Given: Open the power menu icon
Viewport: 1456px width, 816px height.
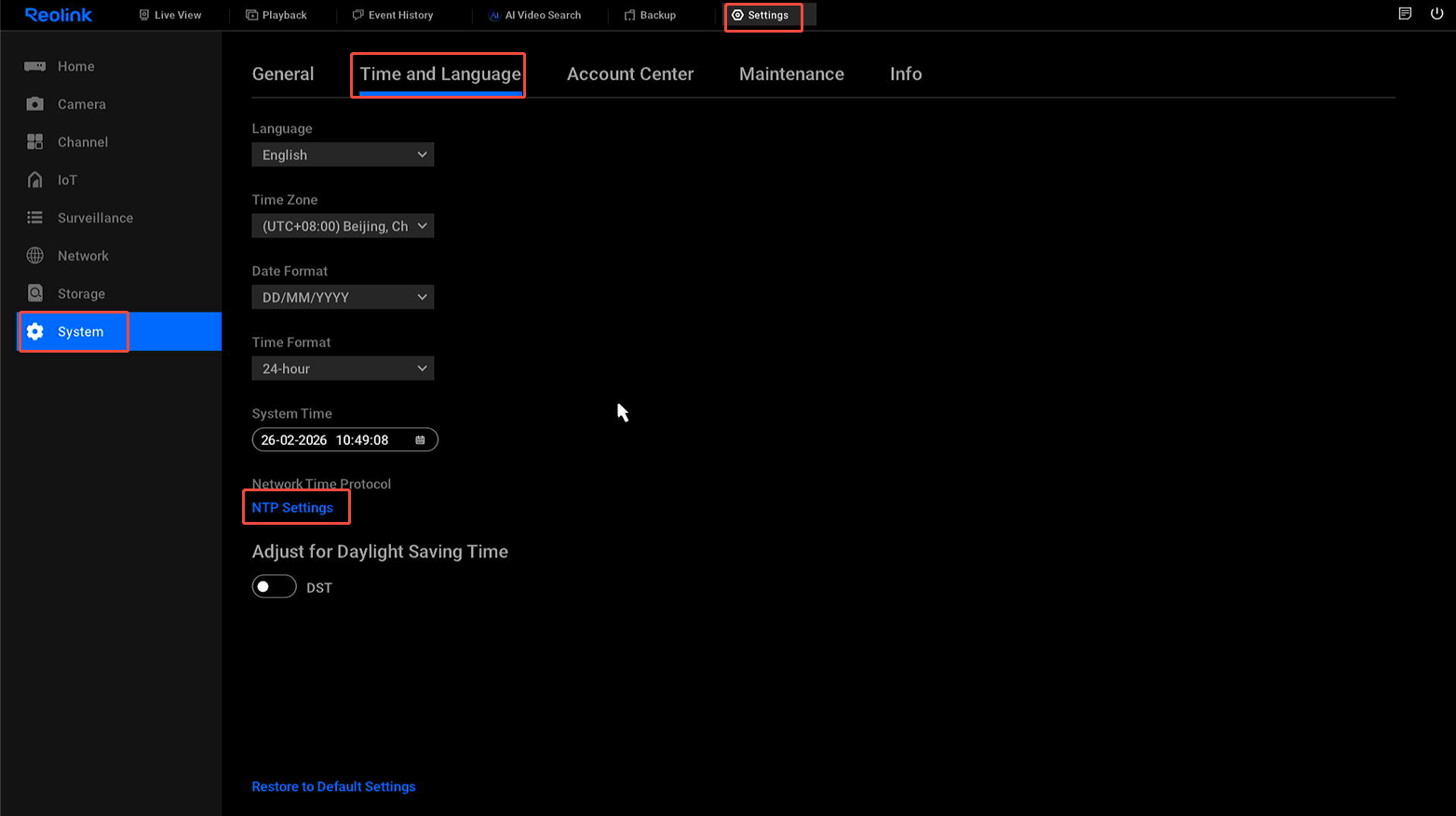Looking at the screenshot, I should (x=1437, y=14).
